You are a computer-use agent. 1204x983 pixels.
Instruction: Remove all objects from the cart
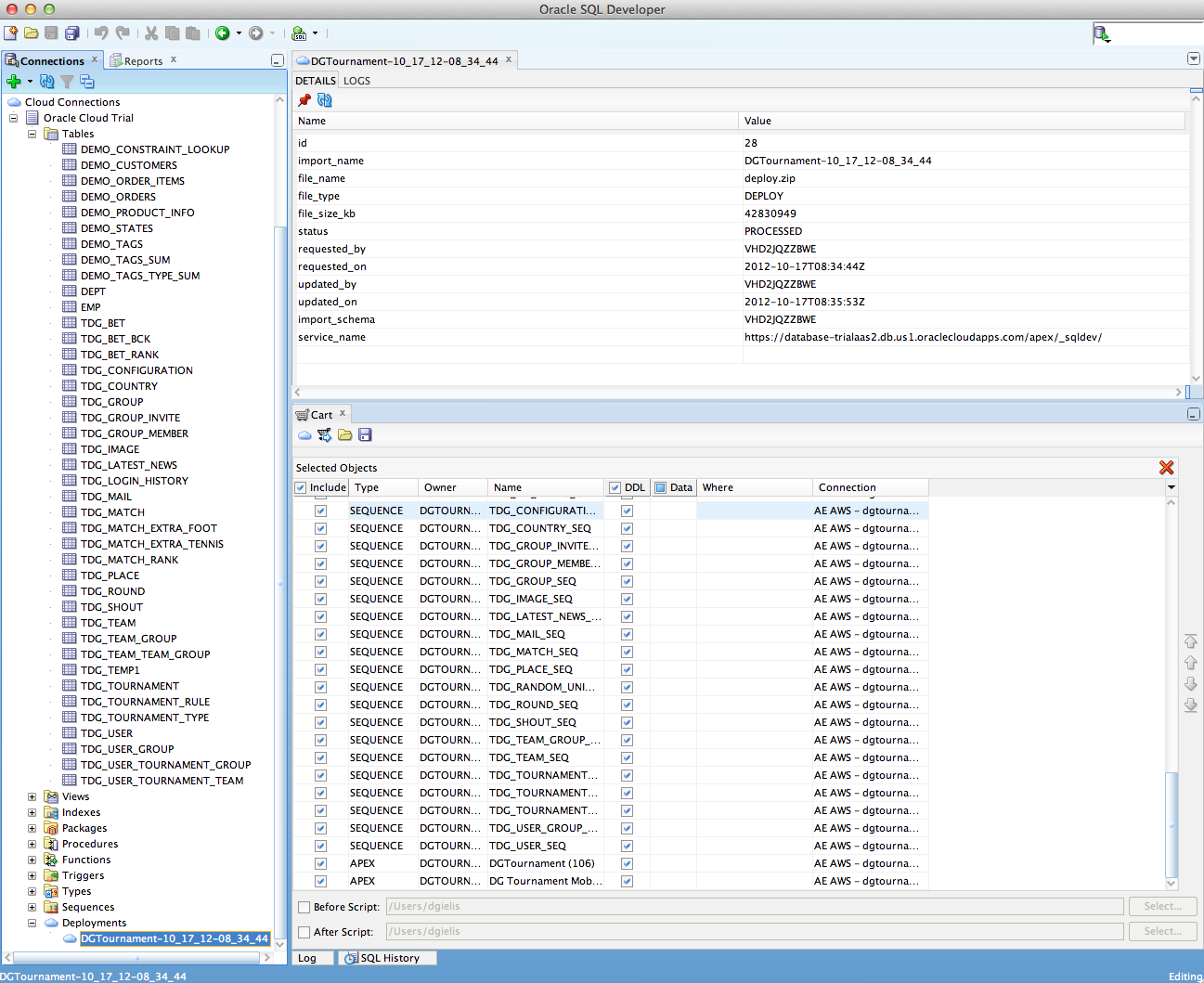pos(1167,468)
